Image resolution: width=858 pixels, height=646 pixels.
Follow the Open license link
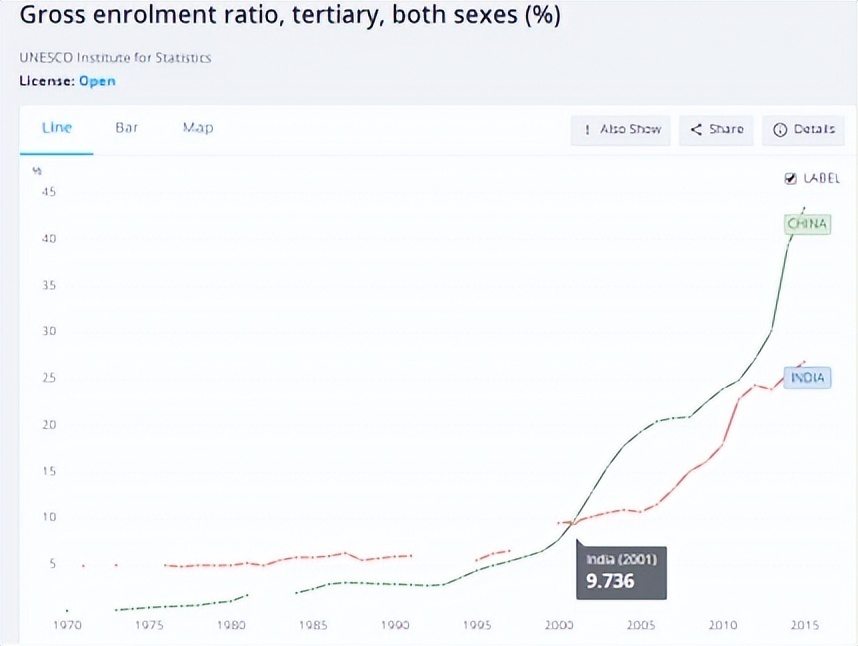[x=97, y=81]
